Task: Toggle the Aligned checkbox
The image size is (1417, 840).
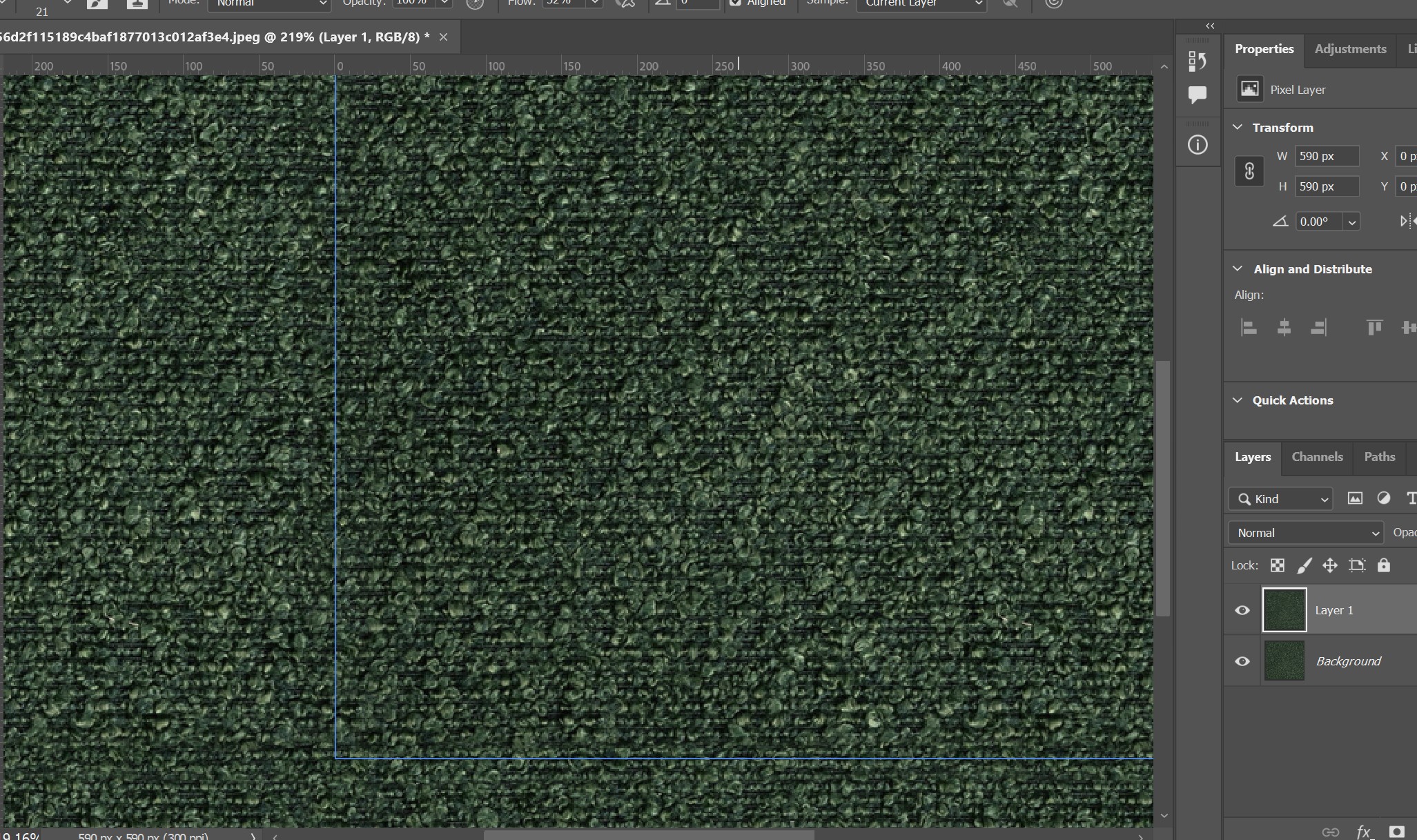Action: click(x=735, y=3)
